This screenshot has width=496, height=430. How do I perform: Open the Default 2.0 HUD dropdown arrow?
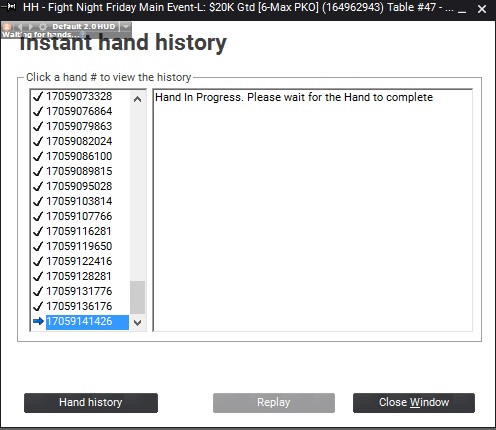(x=125, y=26)
